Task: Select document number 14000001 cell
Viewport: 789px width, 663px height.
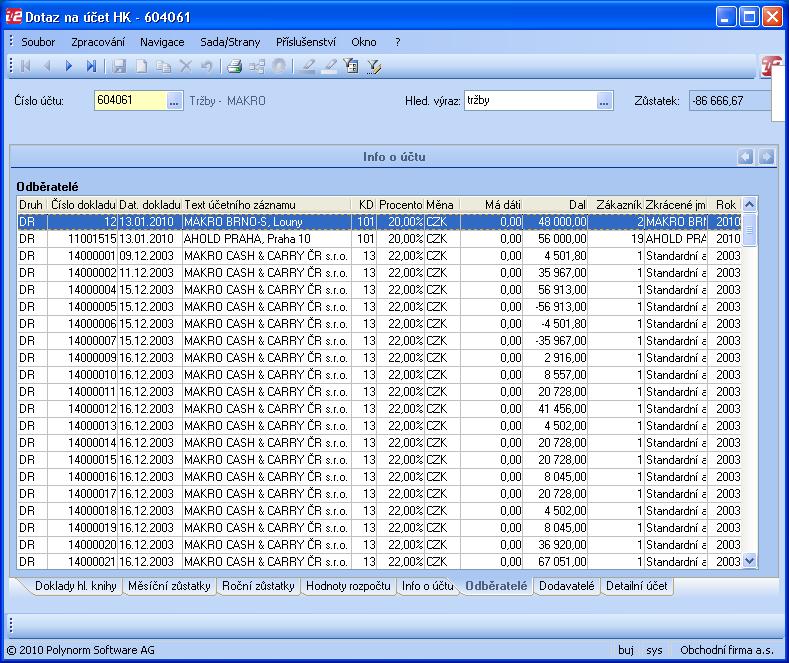Action: pyautogui.click(x=83, y=256)
